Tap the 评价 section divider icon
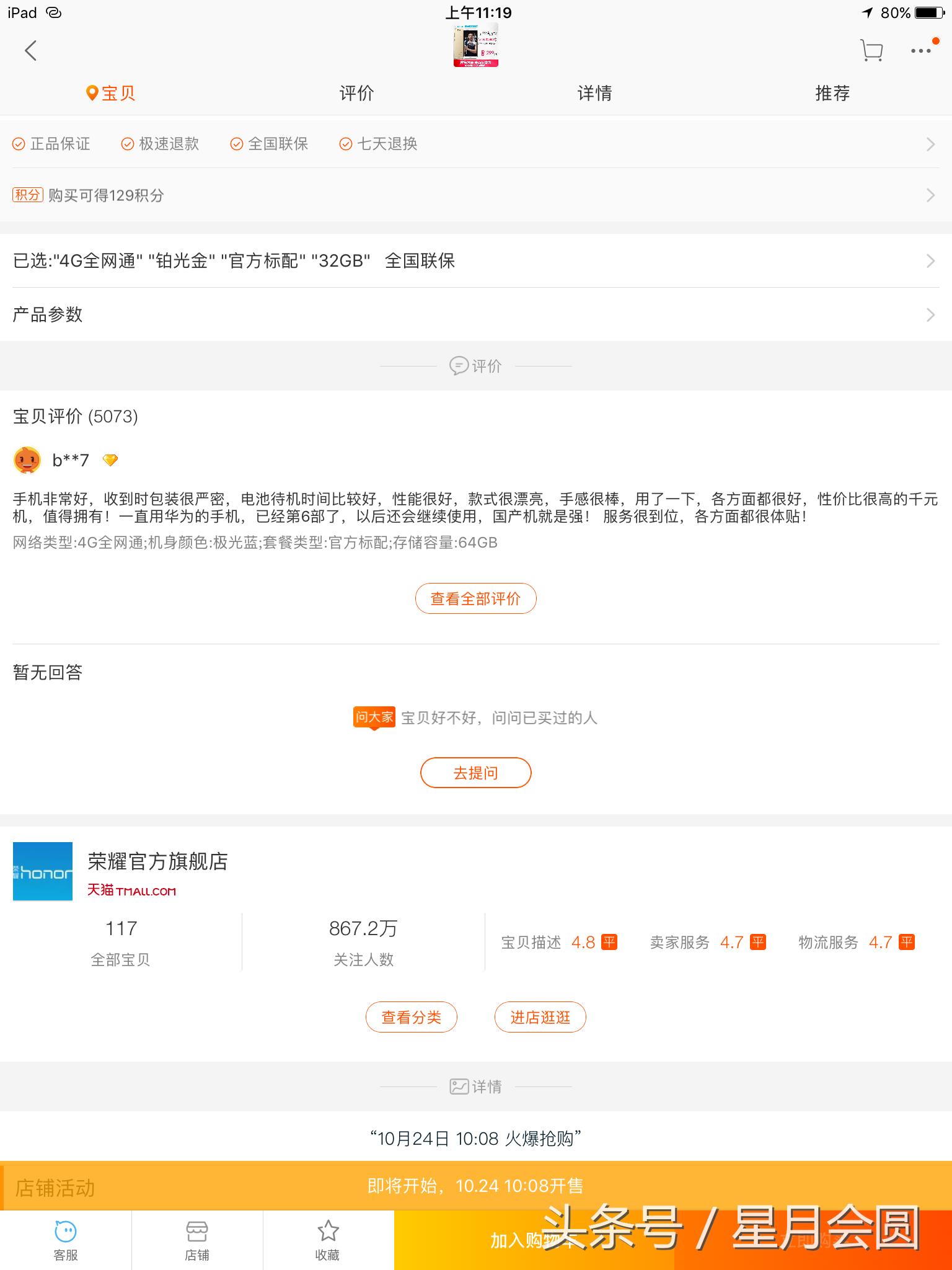Viewport: 952px width, 1270px height. pos(458,366)
